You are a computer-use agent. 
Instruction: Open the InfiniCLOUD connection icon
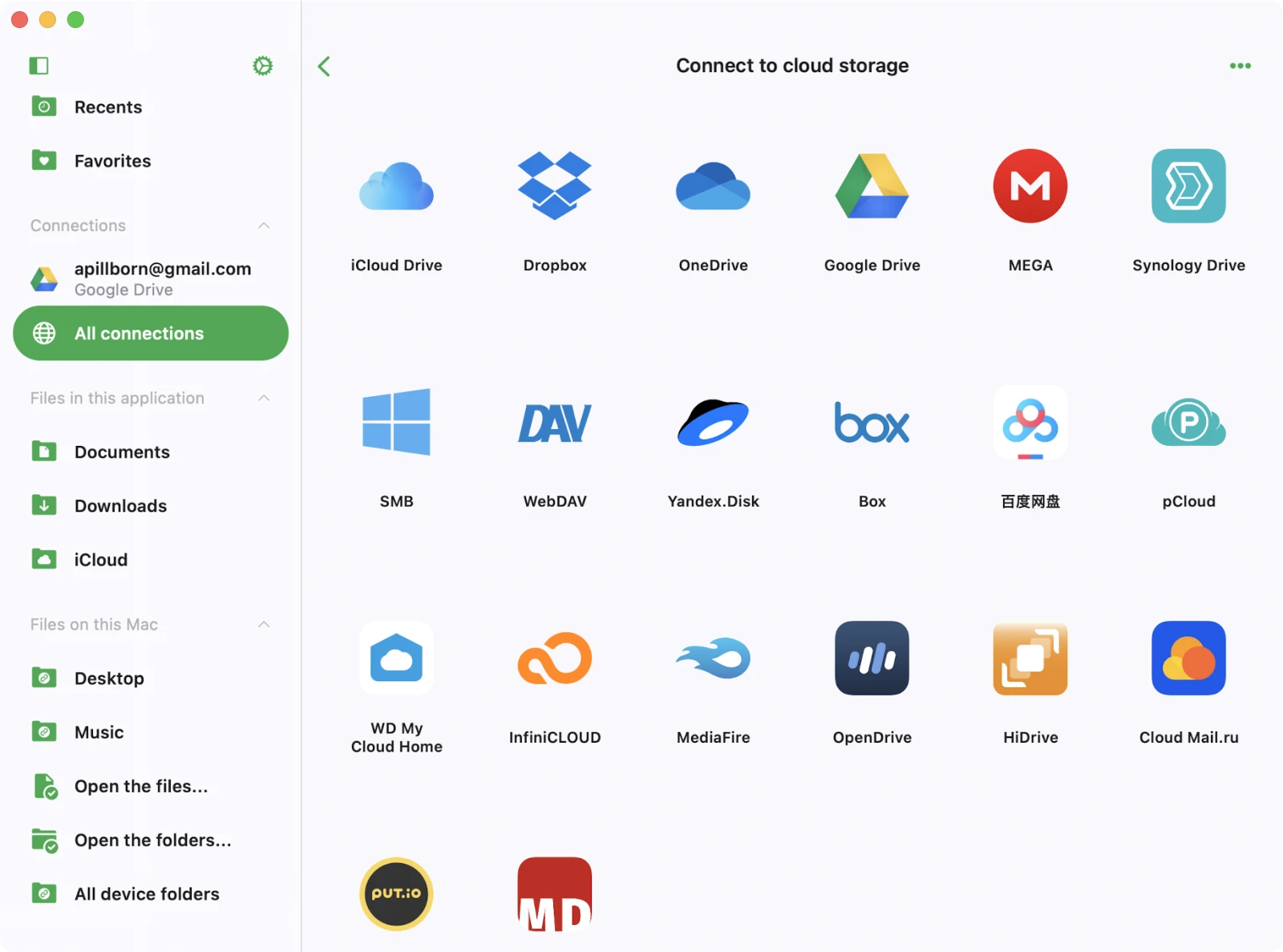click(554, 658)
